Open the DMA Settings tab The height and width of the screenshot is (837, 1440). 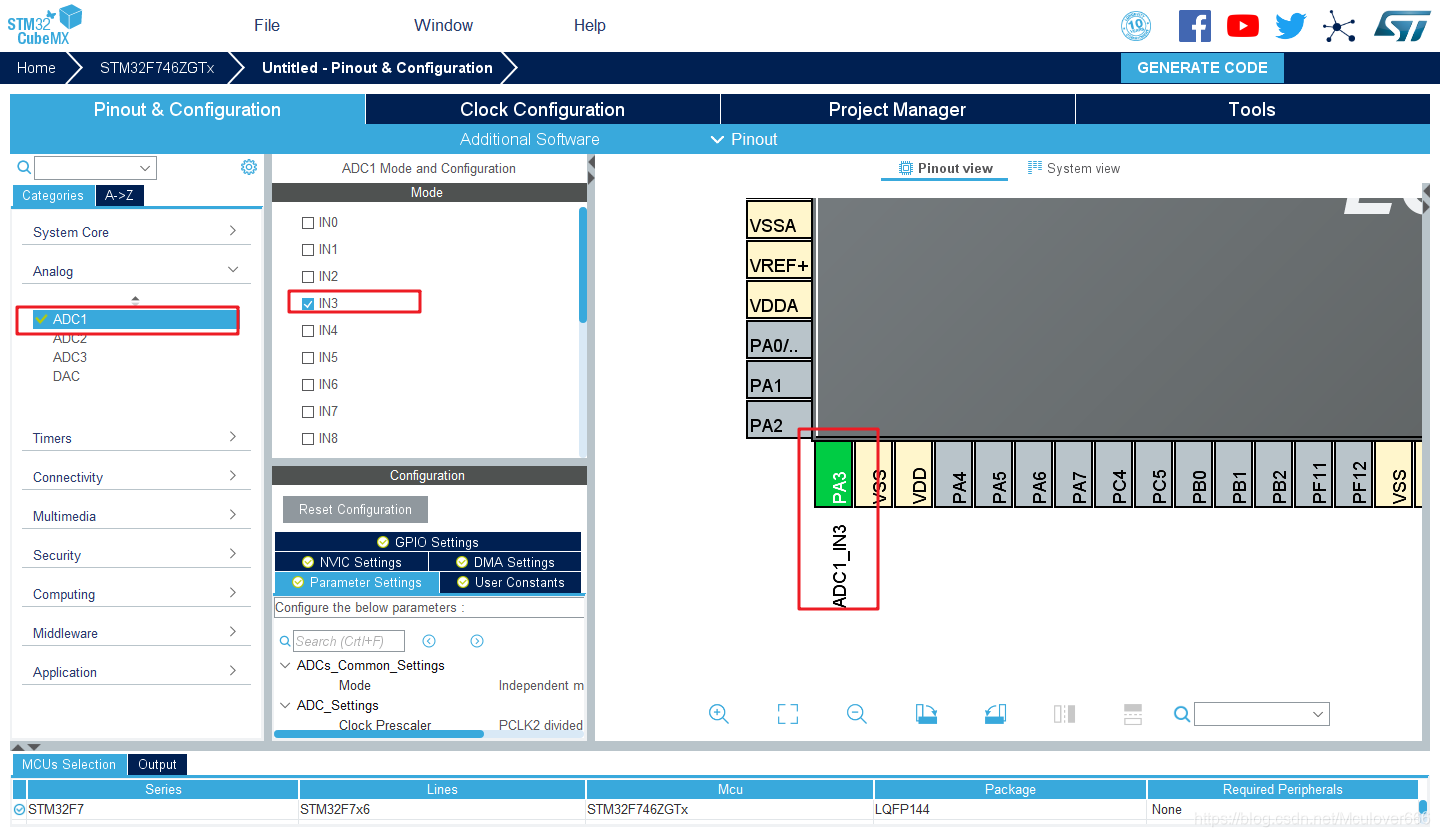tap(504, 562)
